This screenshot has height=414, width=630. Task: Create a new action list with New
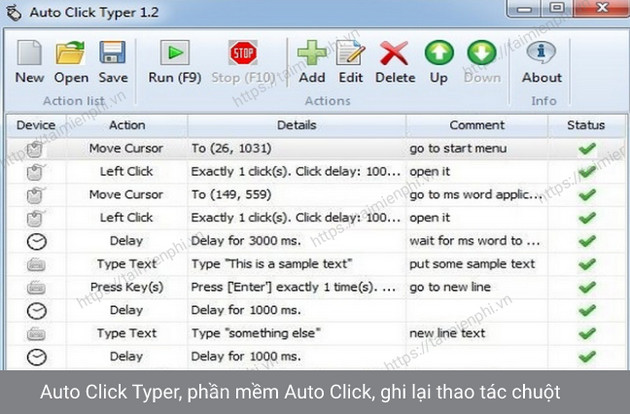[29, 62]
